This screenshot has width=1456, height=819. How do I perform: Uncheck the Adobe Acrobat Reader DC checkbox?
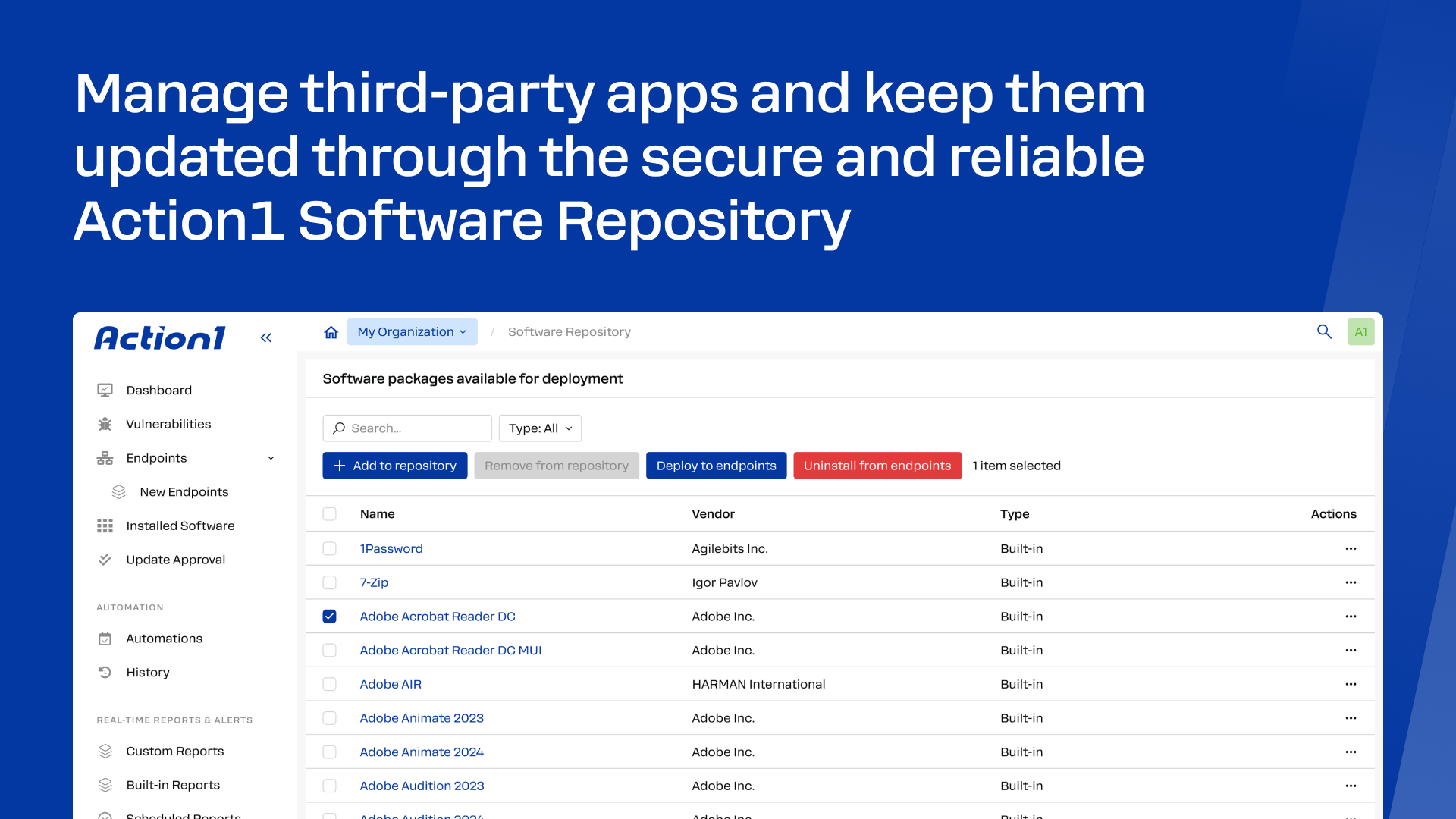[x=329, y=617]
